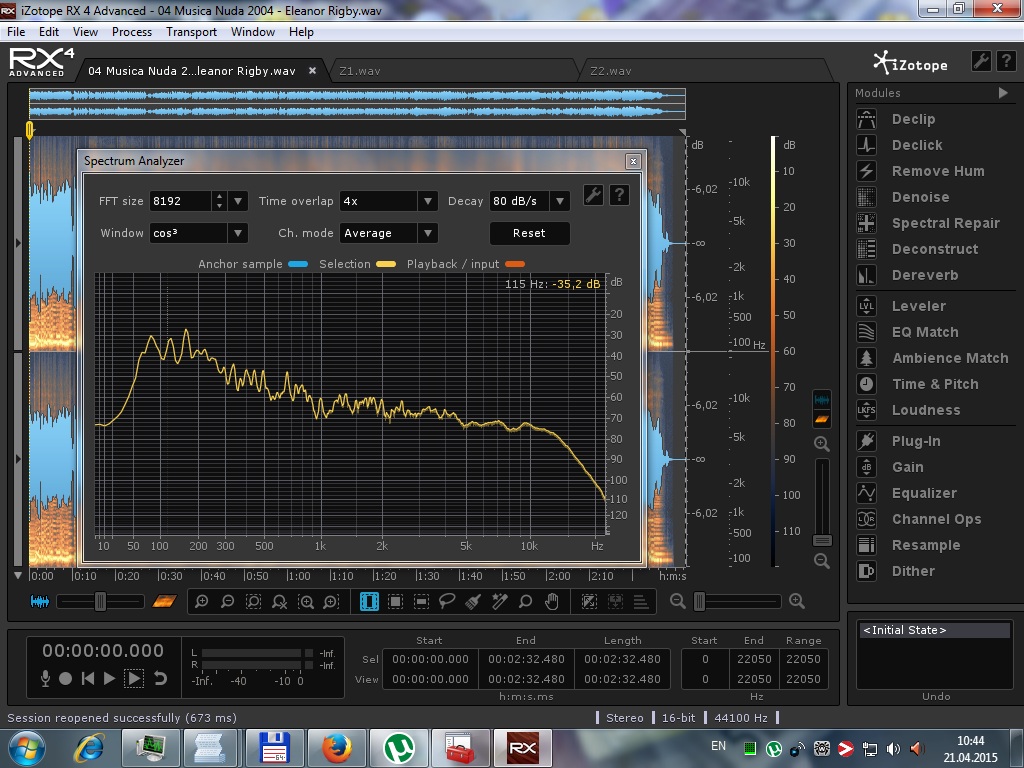1024x768 pixels.
Task: Toggle play selection mode button
Action: (134, 679)
